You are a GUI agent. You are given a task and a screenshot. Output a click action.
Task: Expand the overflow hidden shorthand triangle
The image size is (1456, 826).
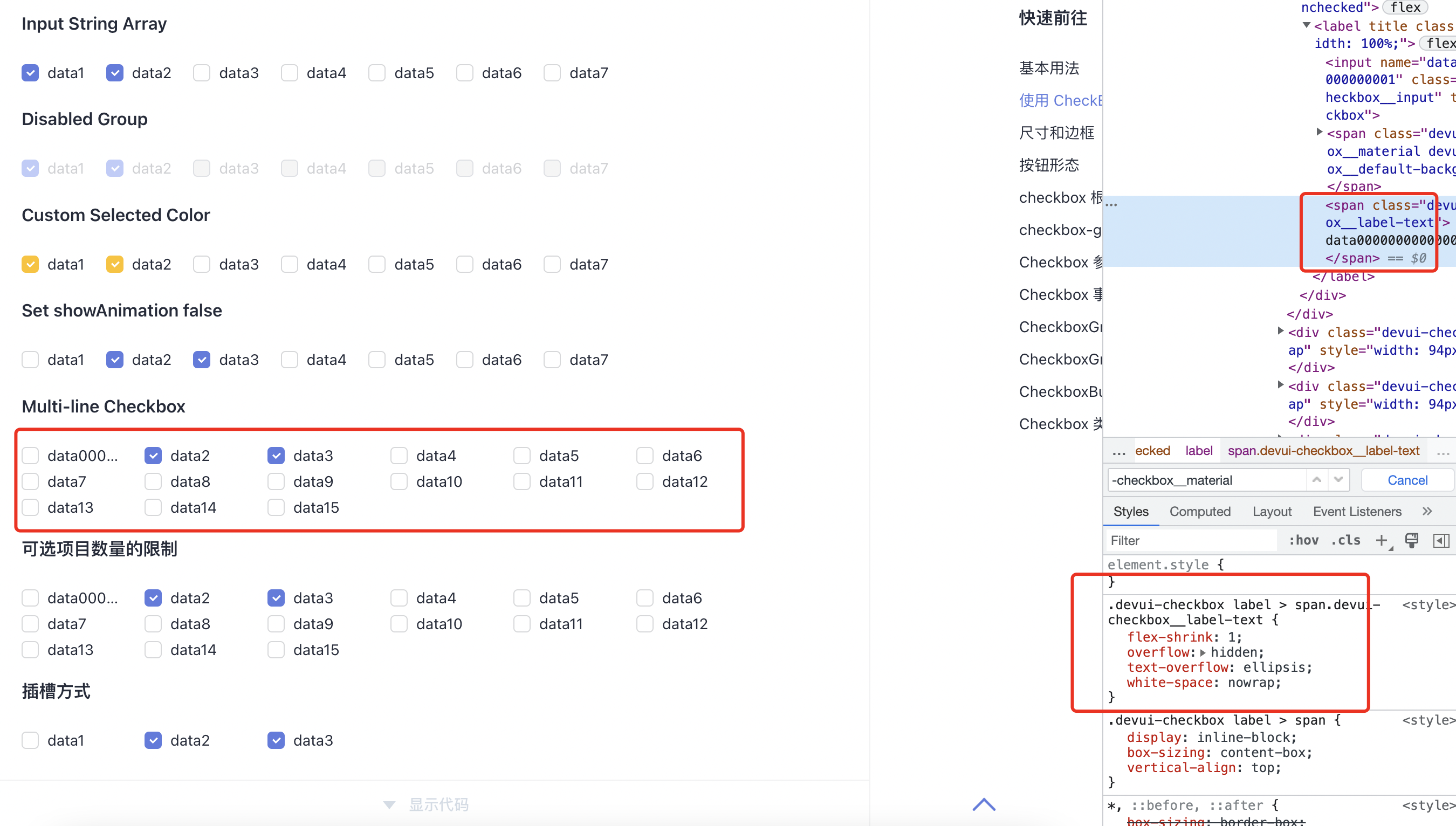click(1203, 652)
